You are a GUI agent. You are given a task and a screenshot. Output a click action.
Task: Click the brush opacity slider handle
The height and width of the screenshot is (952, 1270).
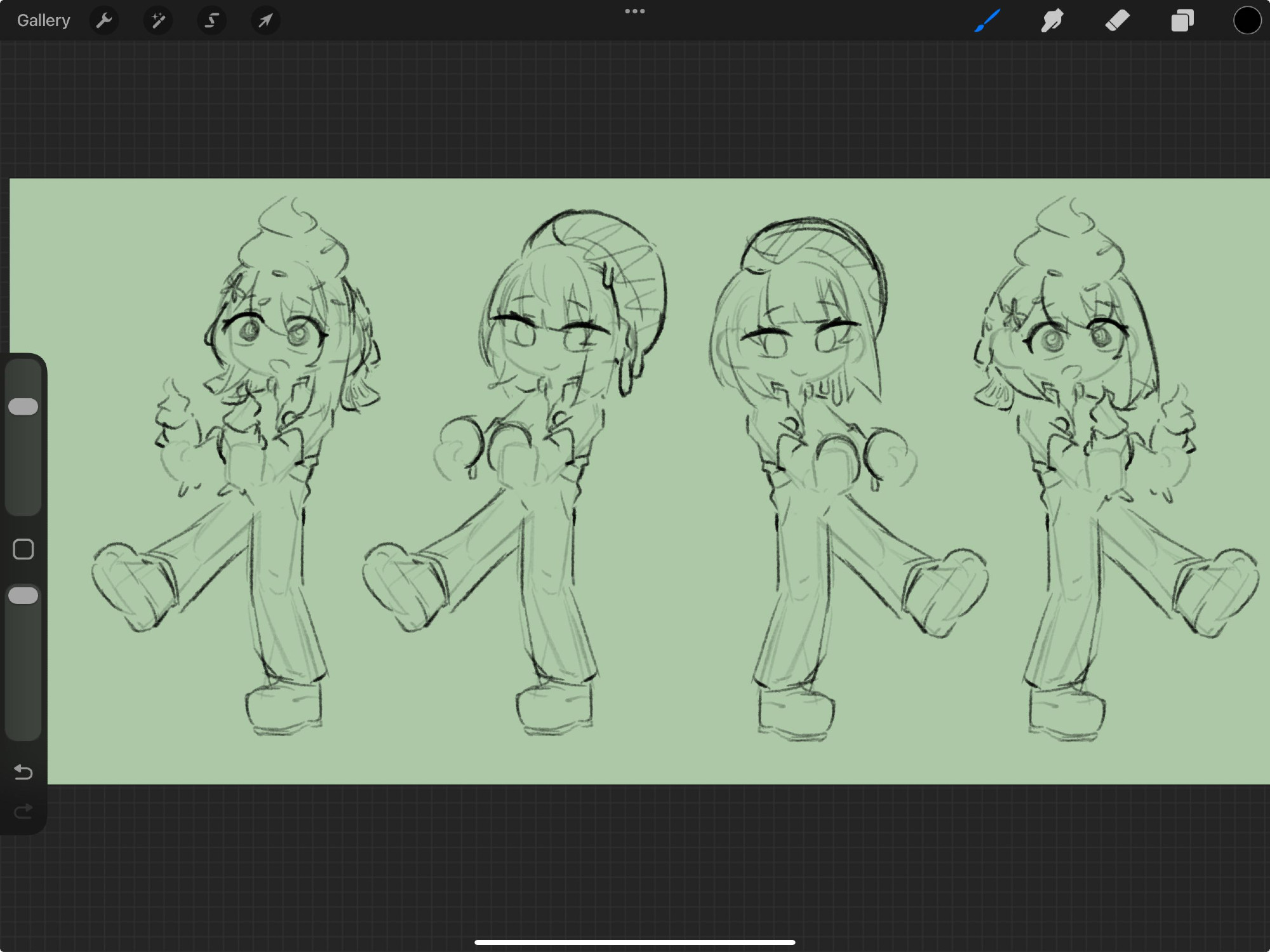click(x=23, y=595)
